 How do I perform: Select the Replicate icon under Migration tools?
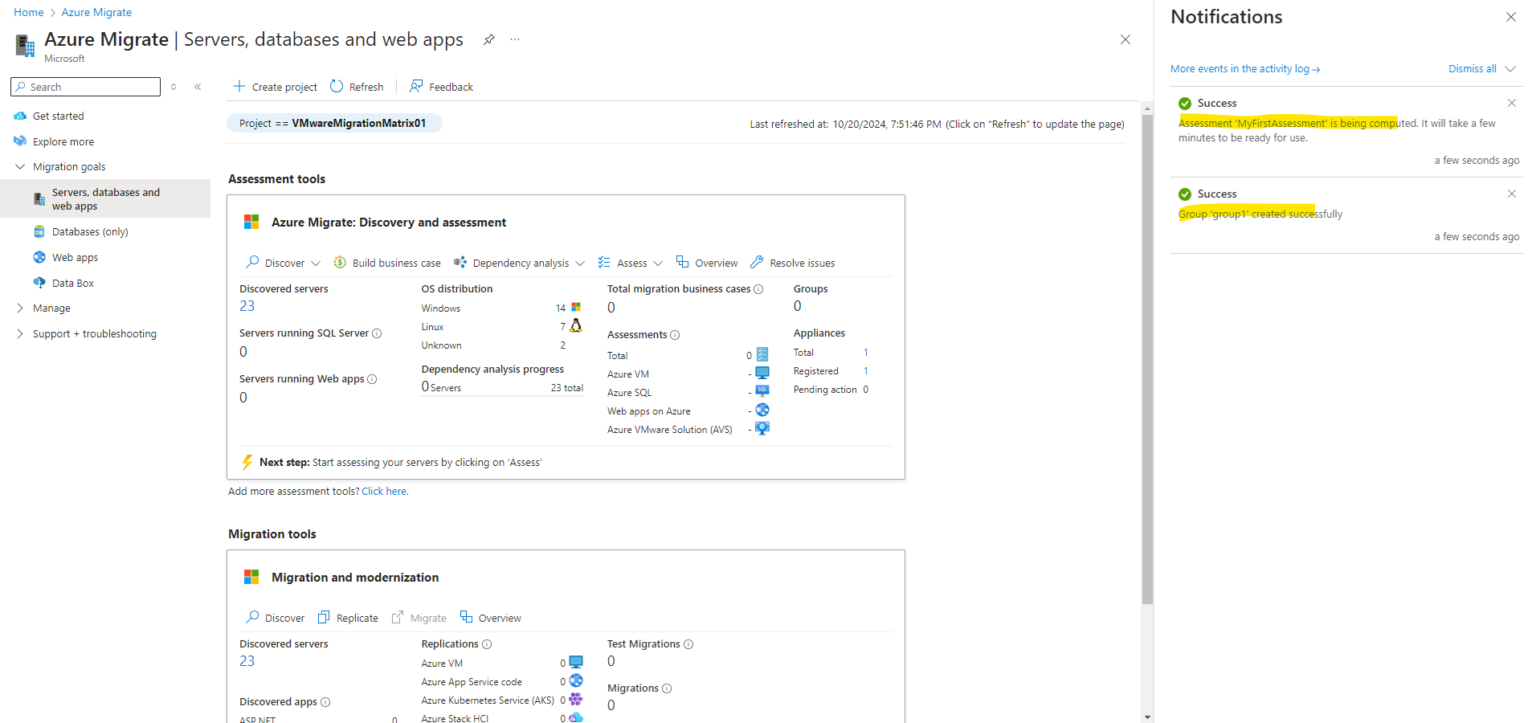point(322,617)
